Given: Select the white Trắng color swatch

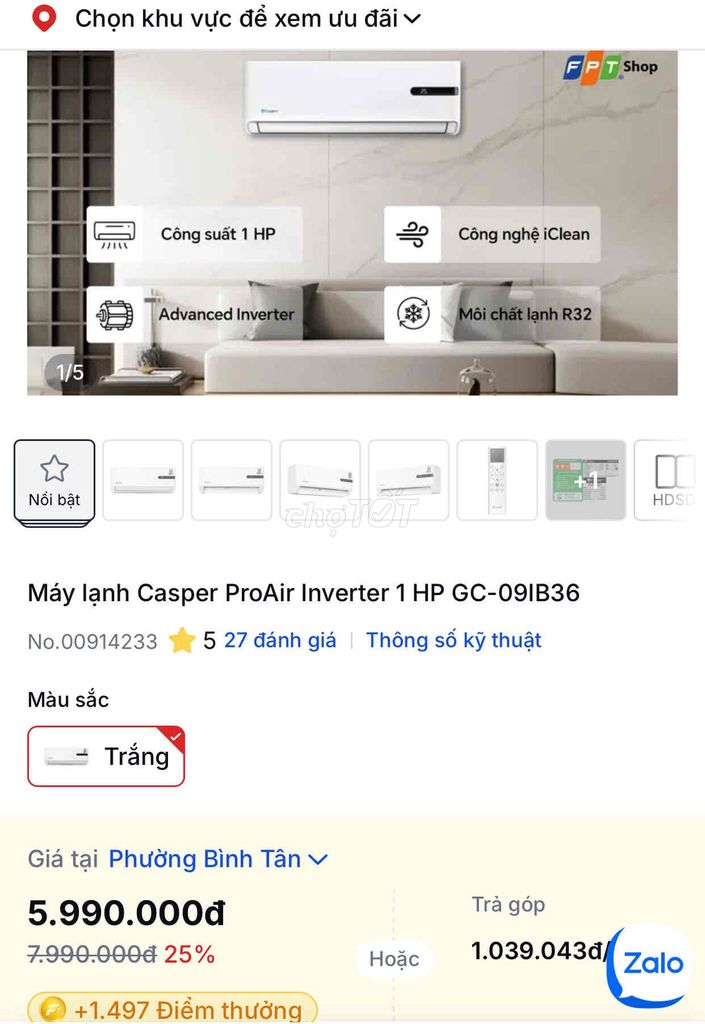Looking at the screenshot, I should pos(105,757).
